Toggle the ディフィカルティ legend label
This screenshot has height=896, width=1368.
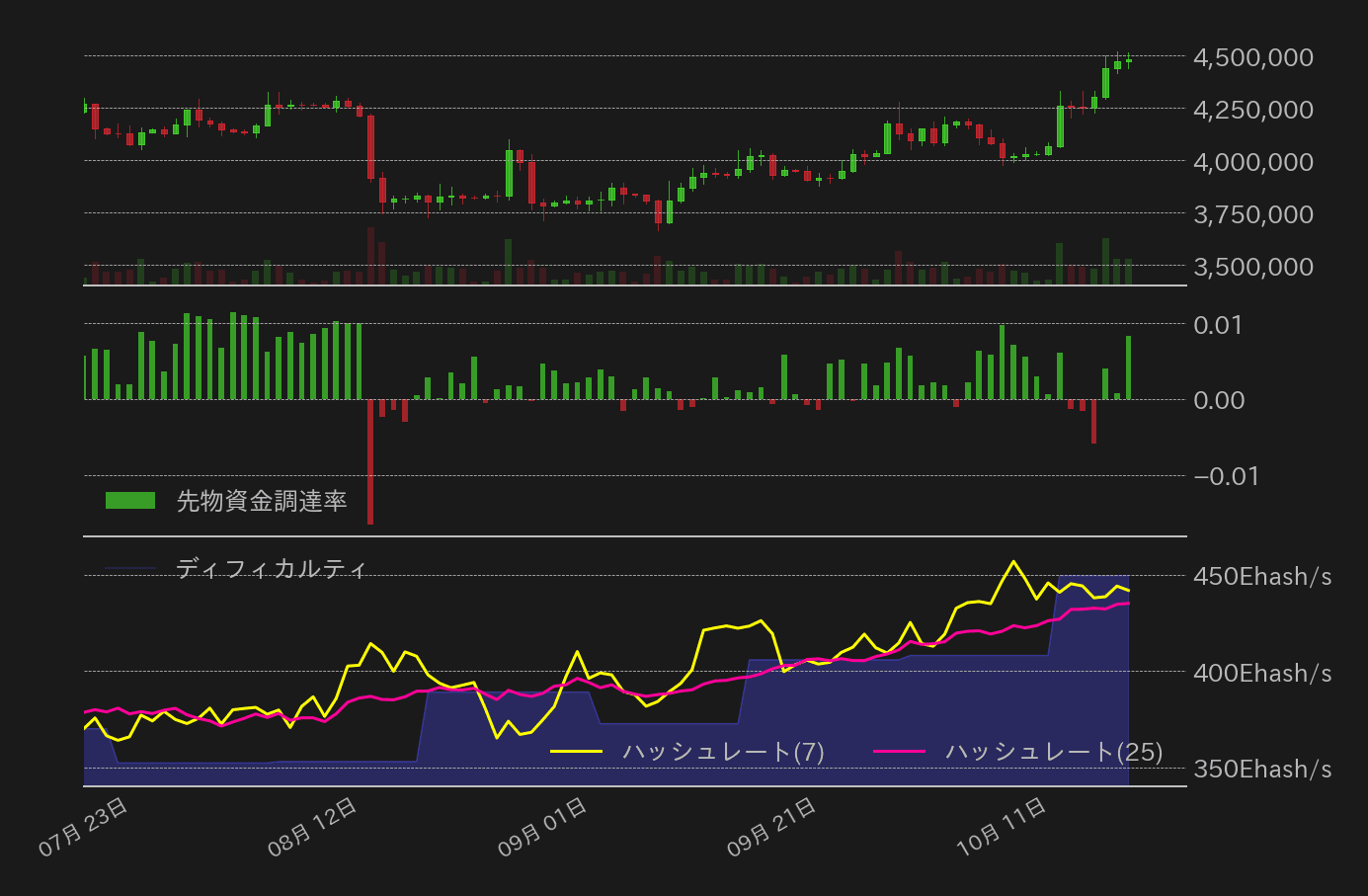point(272,569)
